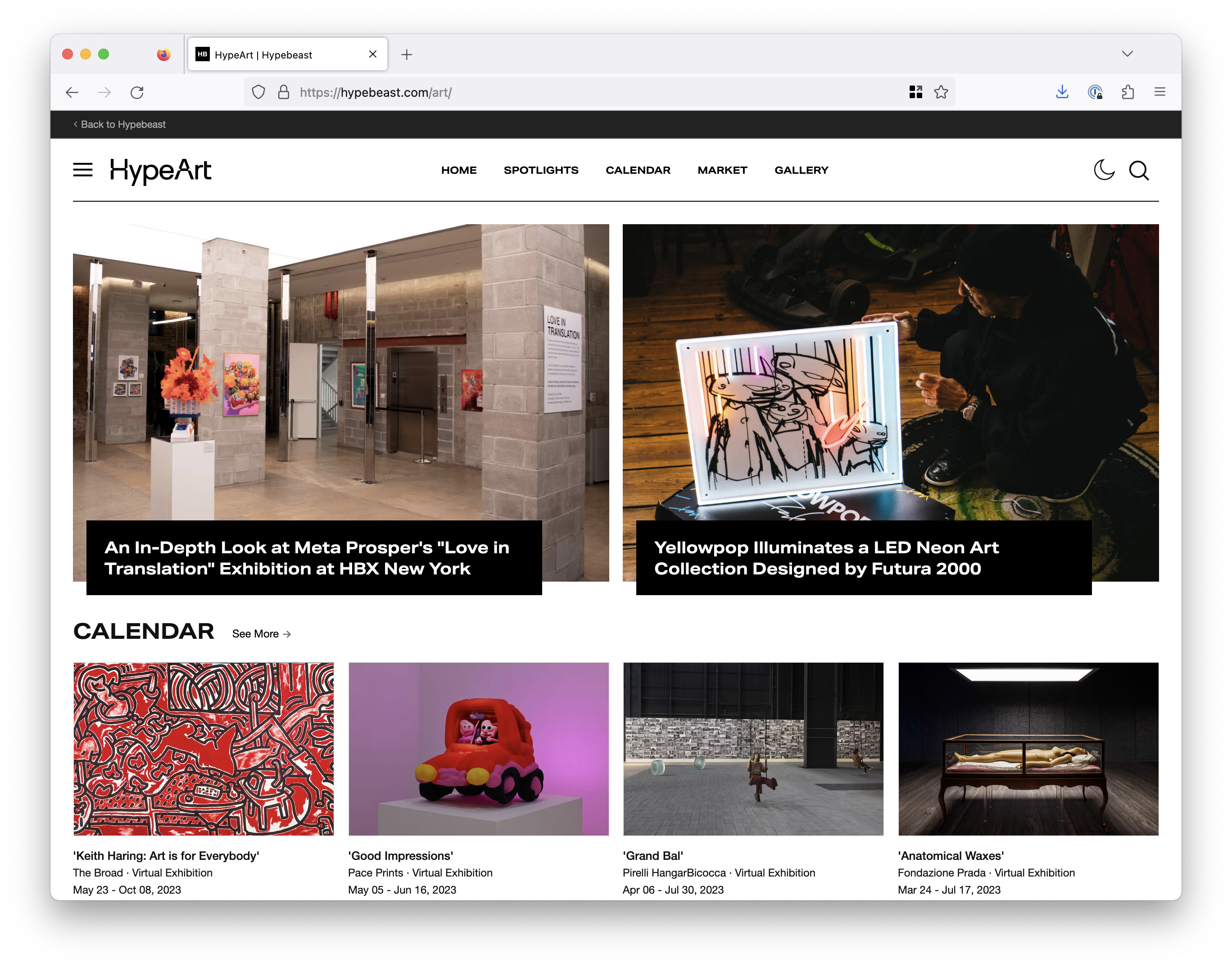Open the Meta Prosper 'Love in Translation' article headline

tap(307, 558)
